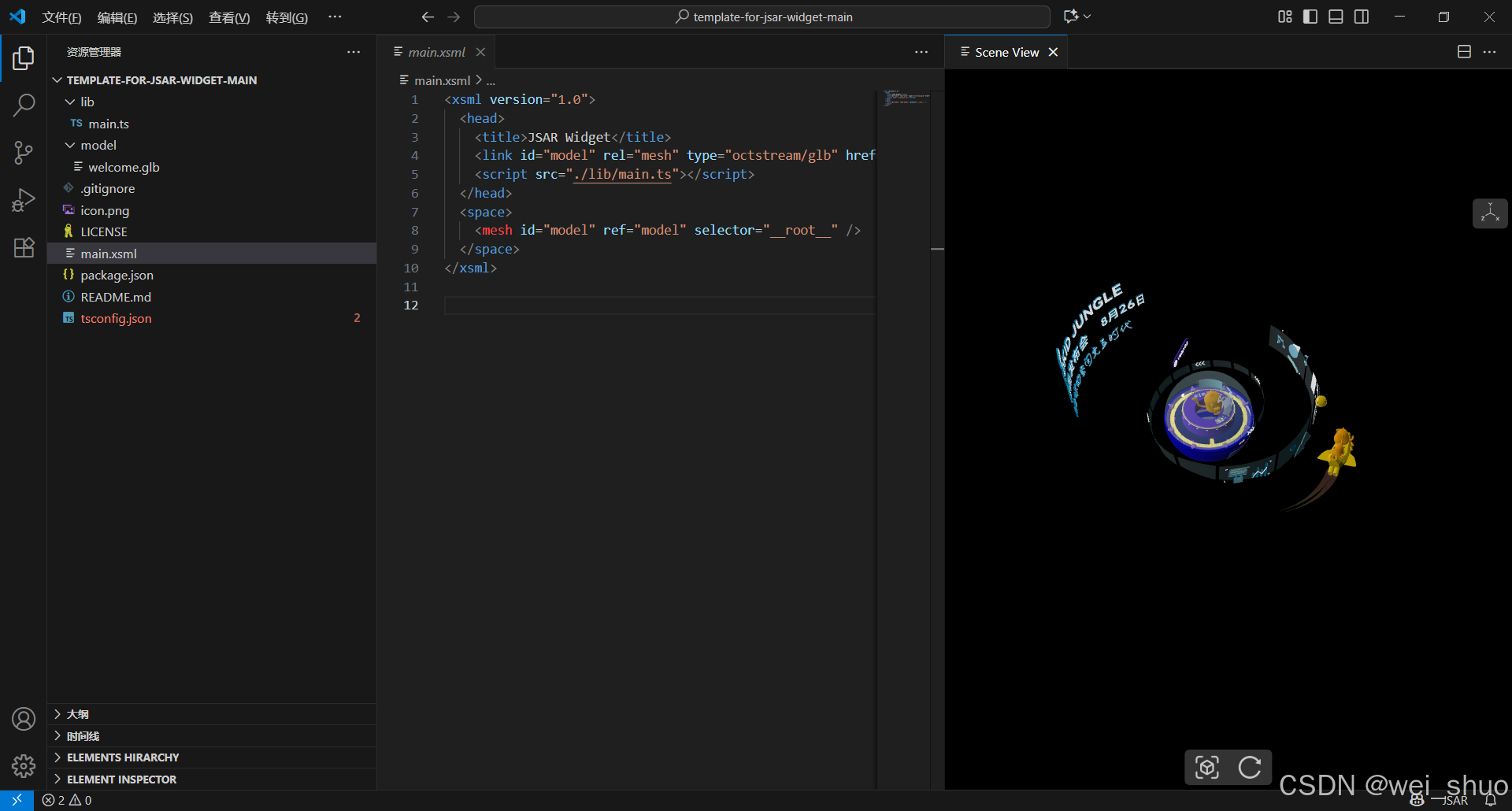Open LICENSE file

click(x=211, y=231)
